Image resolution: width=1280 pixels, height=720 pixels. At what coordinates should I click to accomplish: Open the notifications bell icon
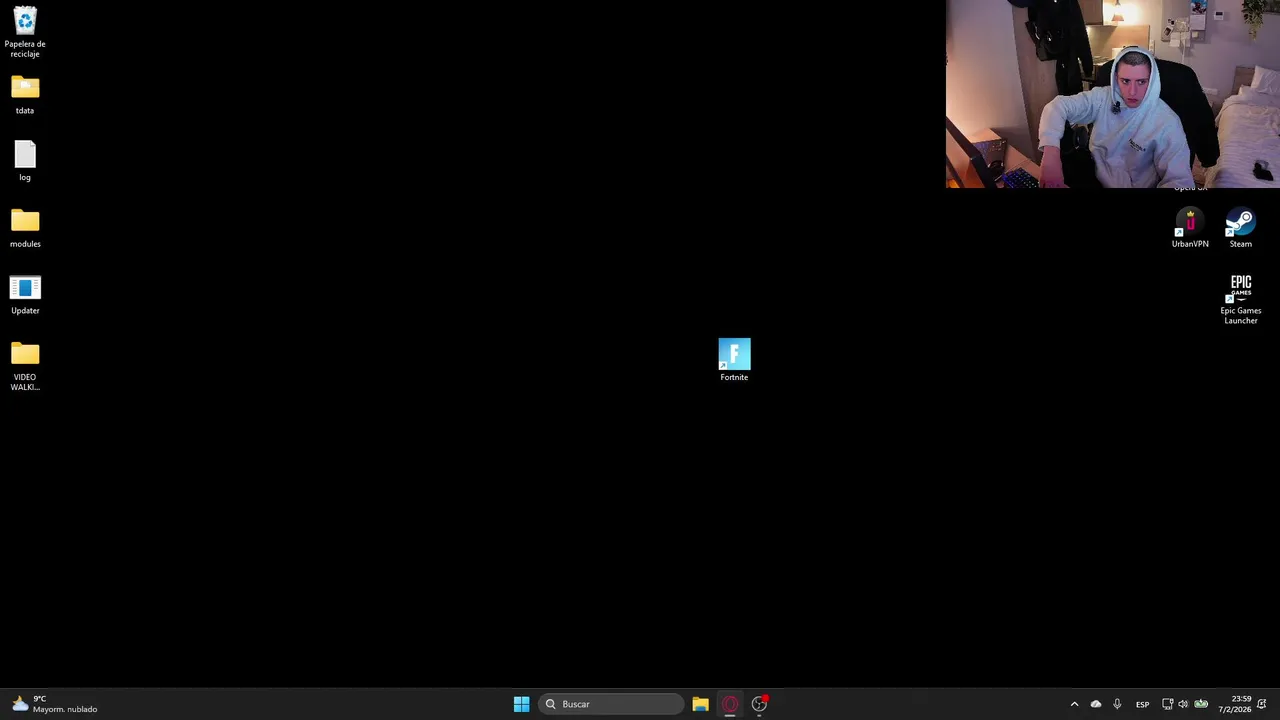(x=1263, y=704)
